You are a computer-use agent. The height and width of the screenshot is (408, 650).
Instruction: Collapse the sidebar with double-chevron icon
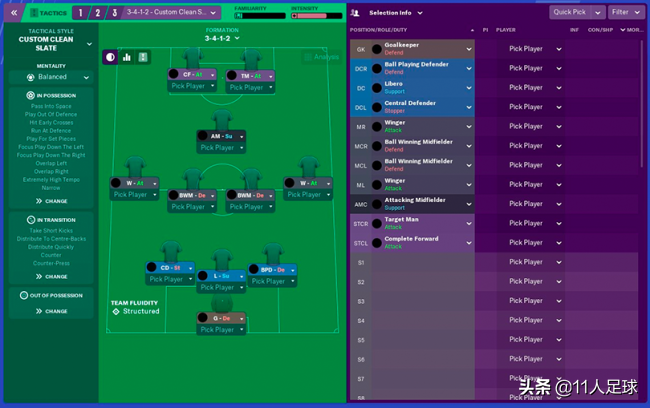pos(14,13)
